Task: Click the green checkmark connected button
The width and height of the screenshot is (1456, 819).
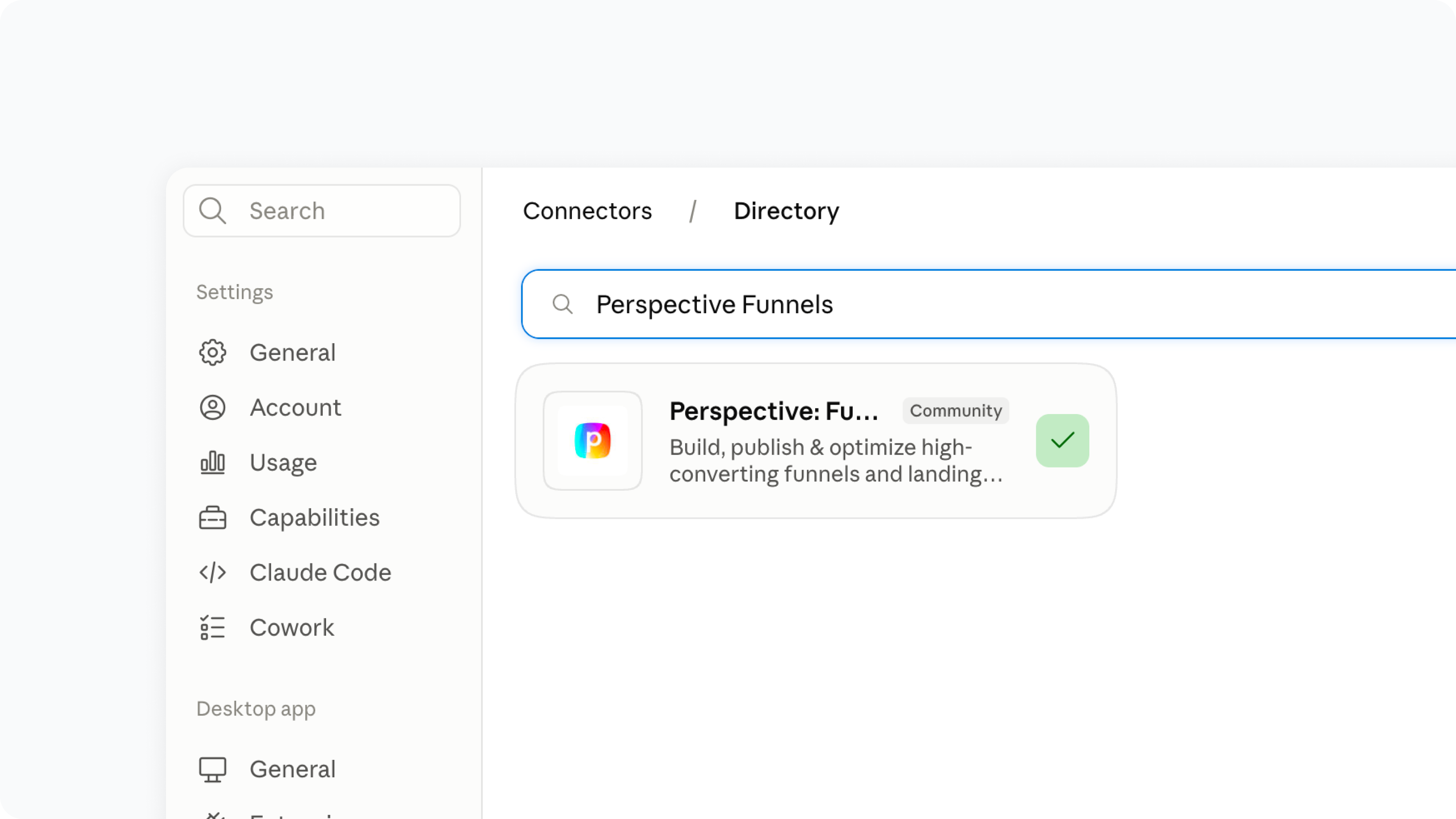Action: point(1062,440)
